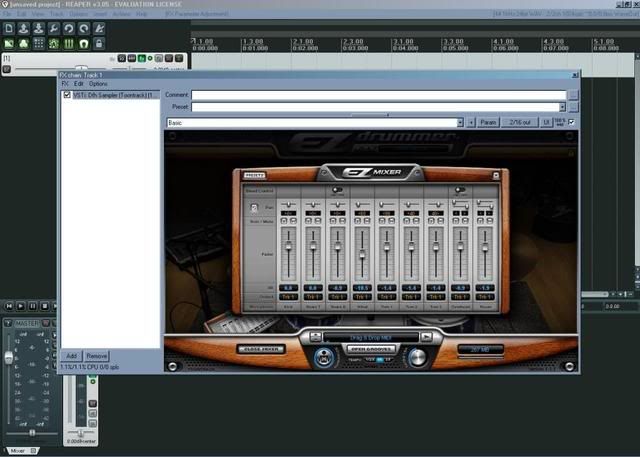640x457 pixels.
Task: Click the microphone icon beside Pan in EZ Mixer
Action: click(x=254, y=208)
